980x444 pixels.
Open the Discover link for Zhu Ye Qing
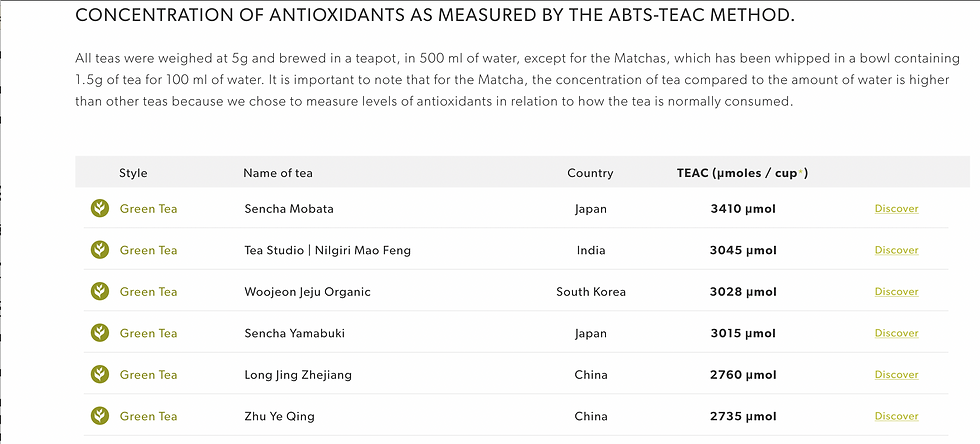coord(896,416)
